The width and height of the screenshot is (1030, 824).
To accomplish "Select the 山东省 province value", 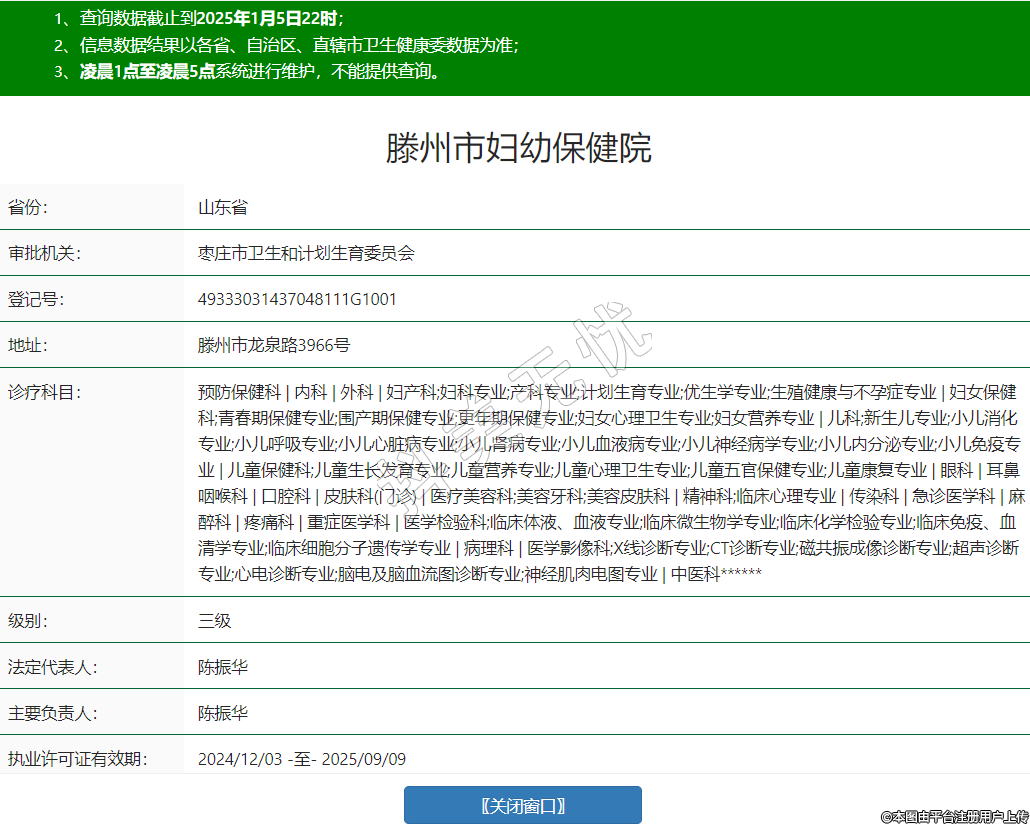I will tap(222, 208).
